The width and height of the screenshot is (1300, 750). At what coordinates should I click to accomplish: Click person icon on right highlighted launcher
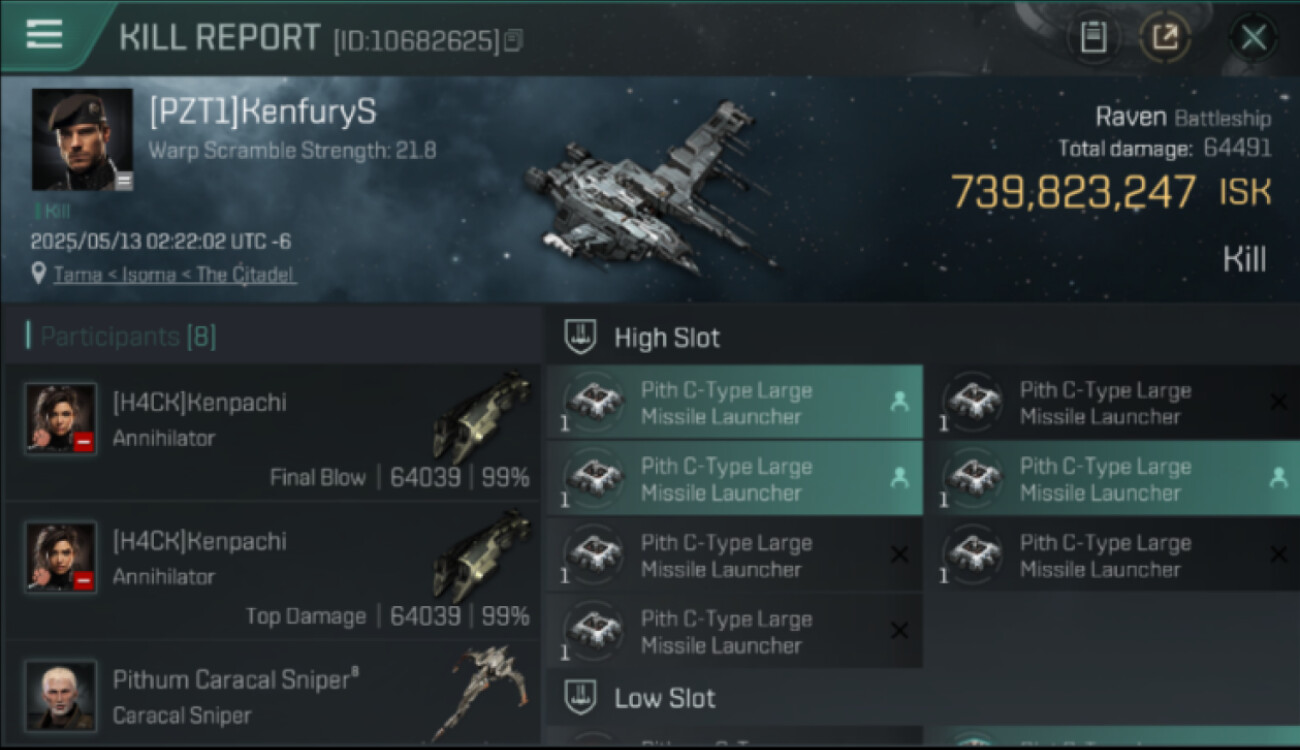coord(1278,478)
